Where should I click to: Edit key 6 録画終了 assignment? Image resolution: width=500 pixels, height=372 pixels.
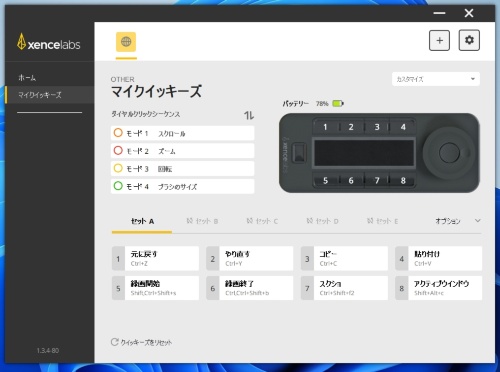click(250, 288)
